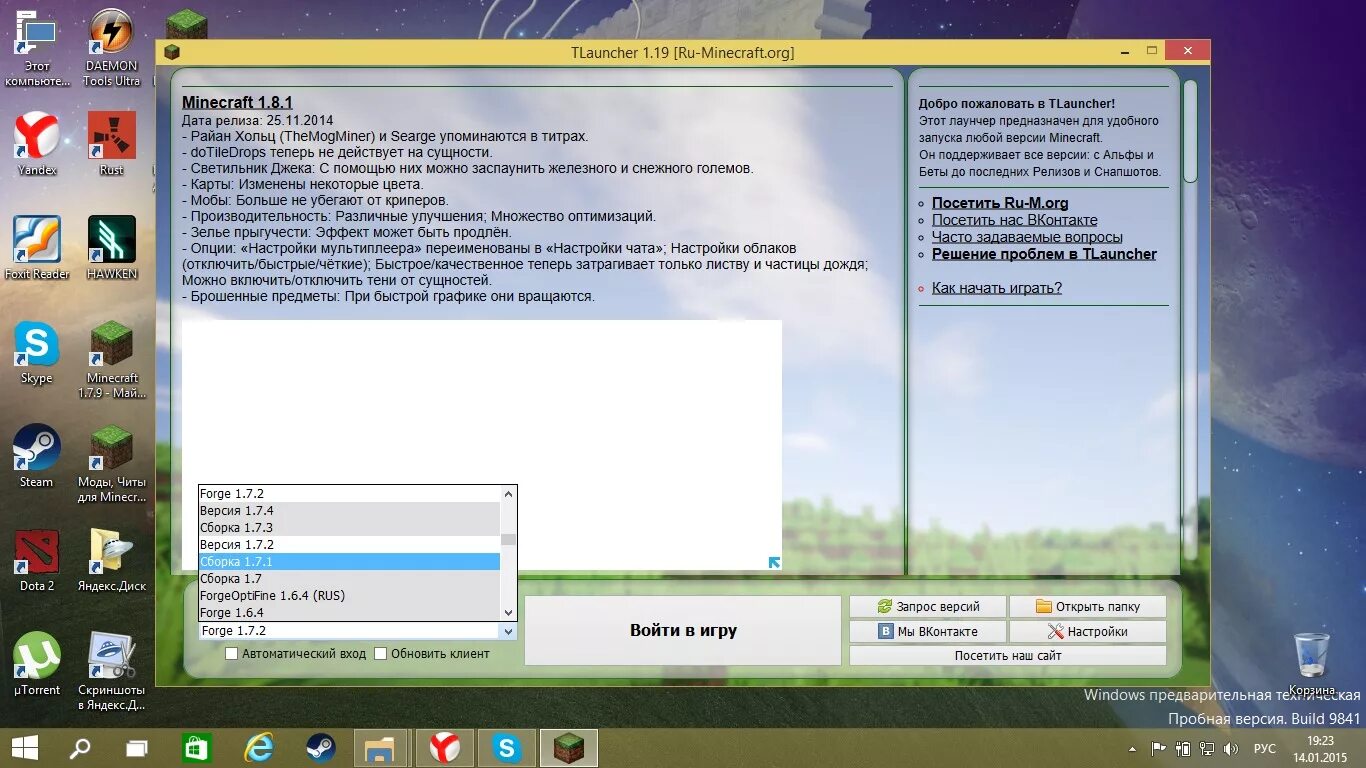Select the Dota 2 desktop icon
Viewport: 1366px width, 768px height.
coord(37,560)
